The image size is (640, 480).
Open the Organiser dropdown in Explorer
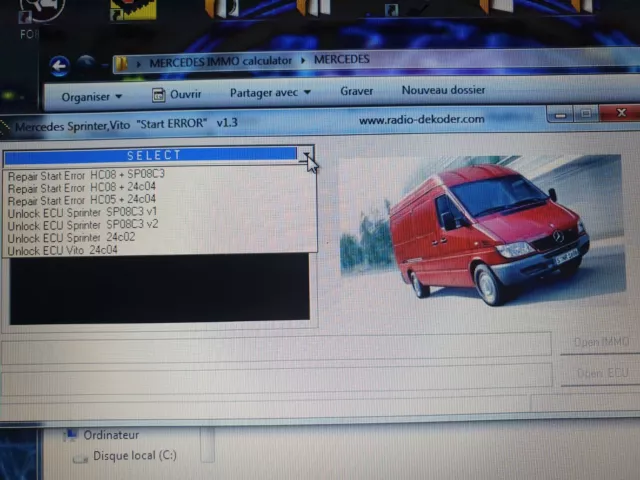click(x=91, y=97)
